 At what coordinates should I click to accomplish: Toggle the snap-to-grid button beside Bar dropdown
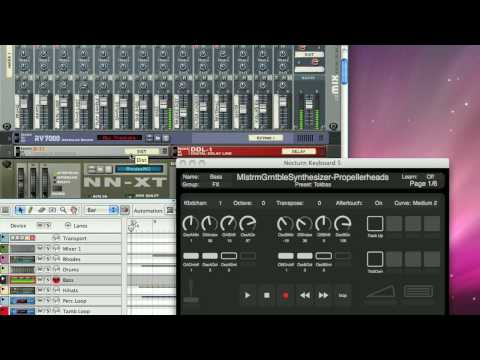tap(125, 210)
